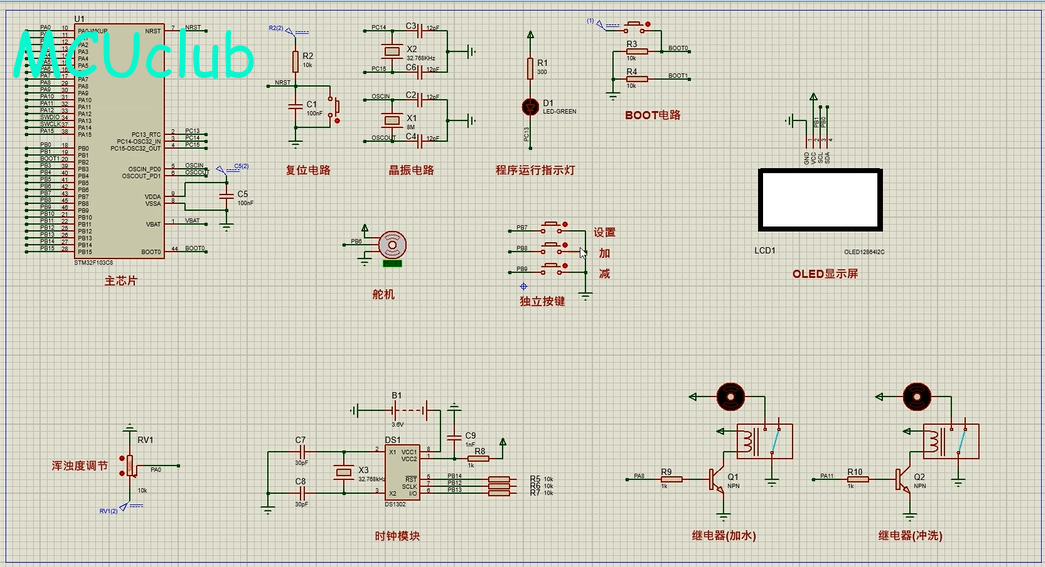The height and width of the screenshot is (567, 1045).
Task: Click the add-water relay coil
Action: pos(749,441)
